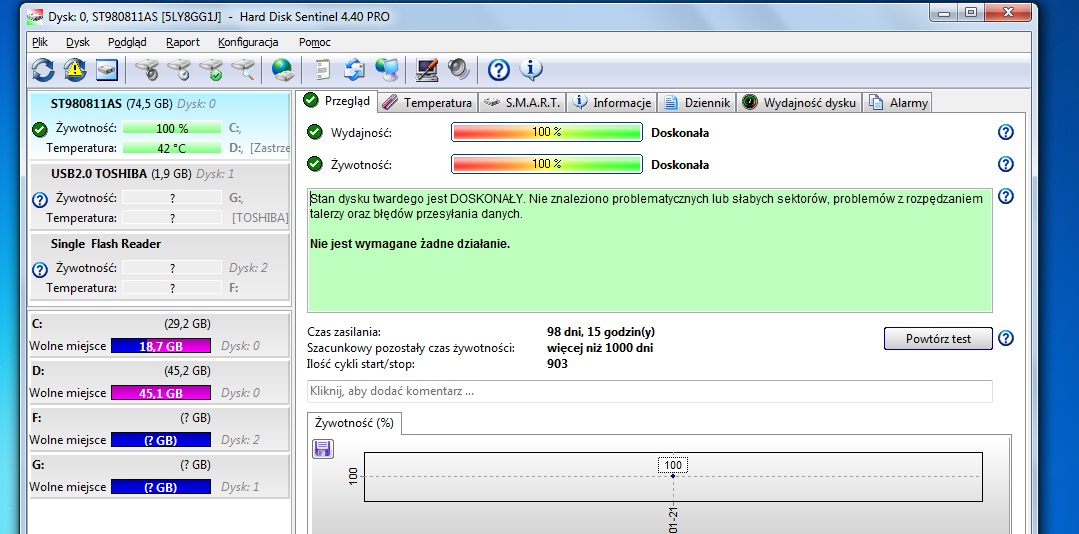The width and height of the screenshot is (1079, 534).
Task: Click the Powtórz test button
Action: (x=938, y=339)
